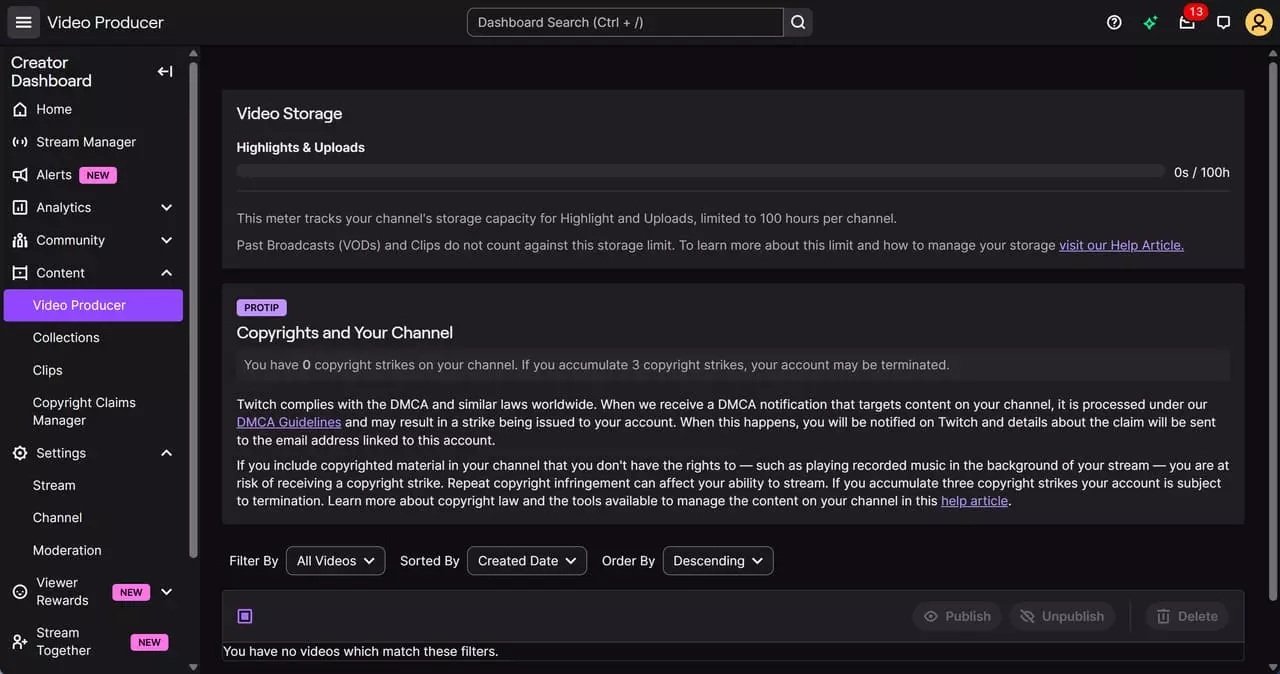
Task: Collapse the Creator Dashboard sidebar
Action: (165, 71)
